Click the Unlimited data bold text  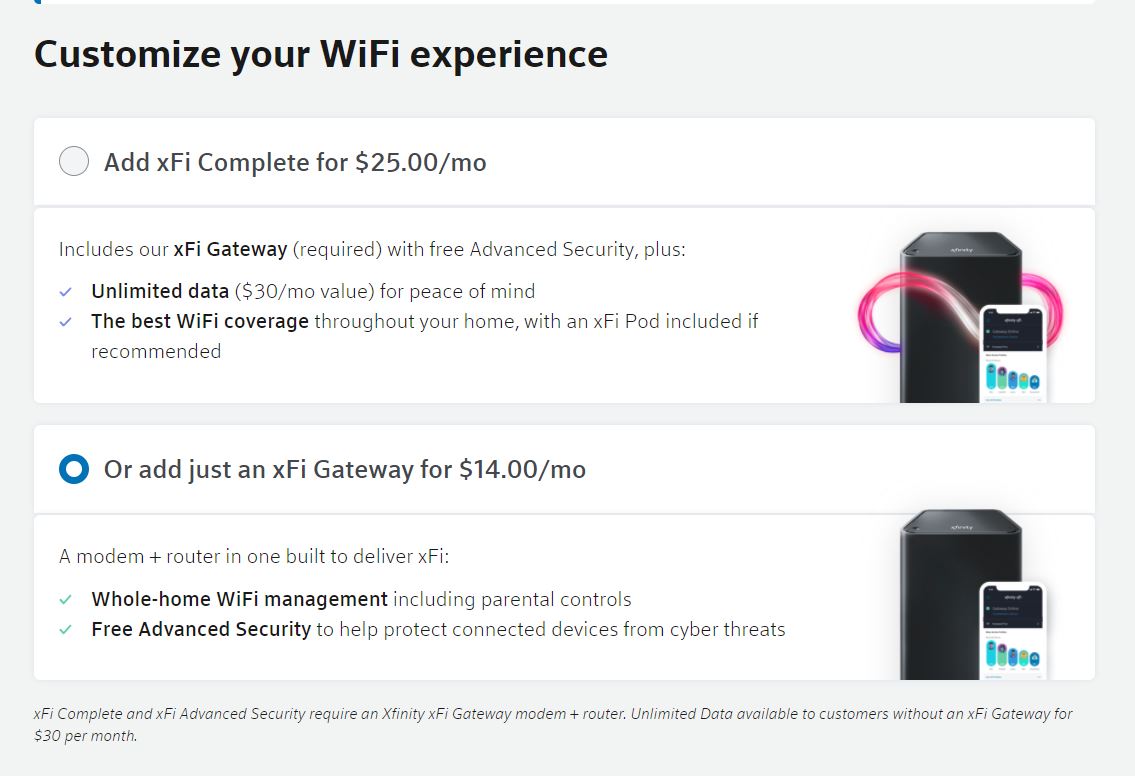click(160, 291)
